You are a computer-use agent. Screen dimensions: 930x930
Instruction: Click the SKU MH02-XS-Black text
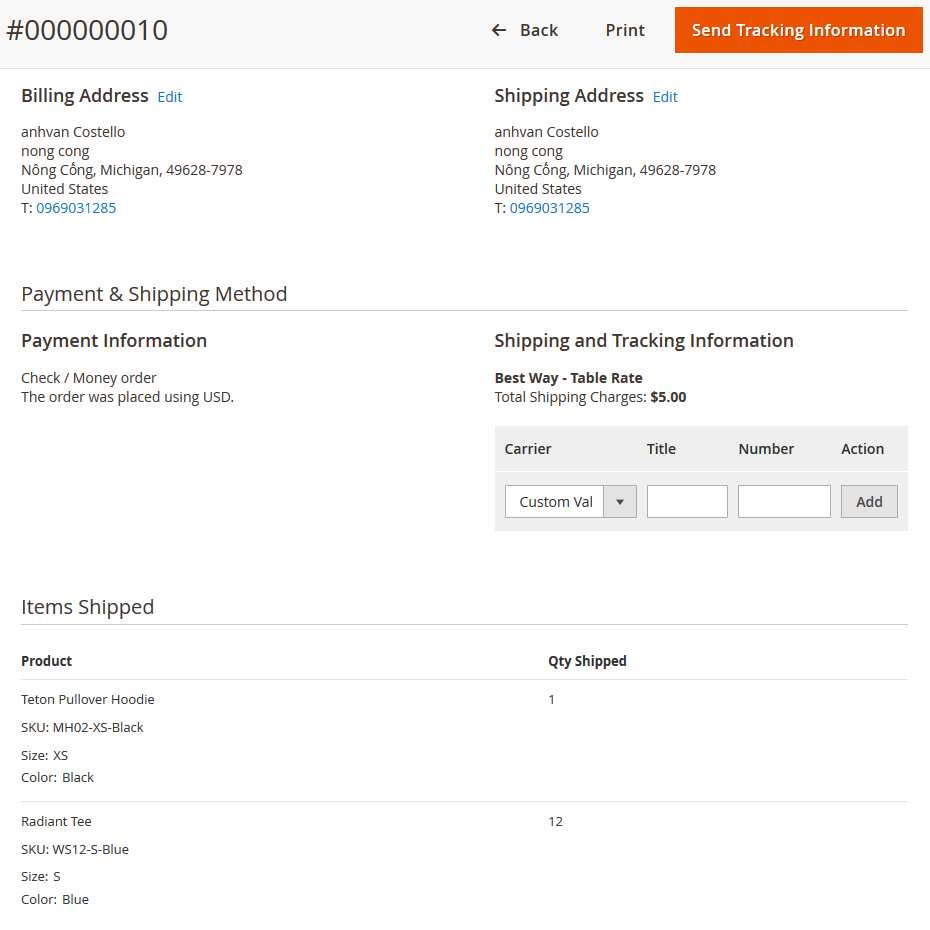click(82, 727)
